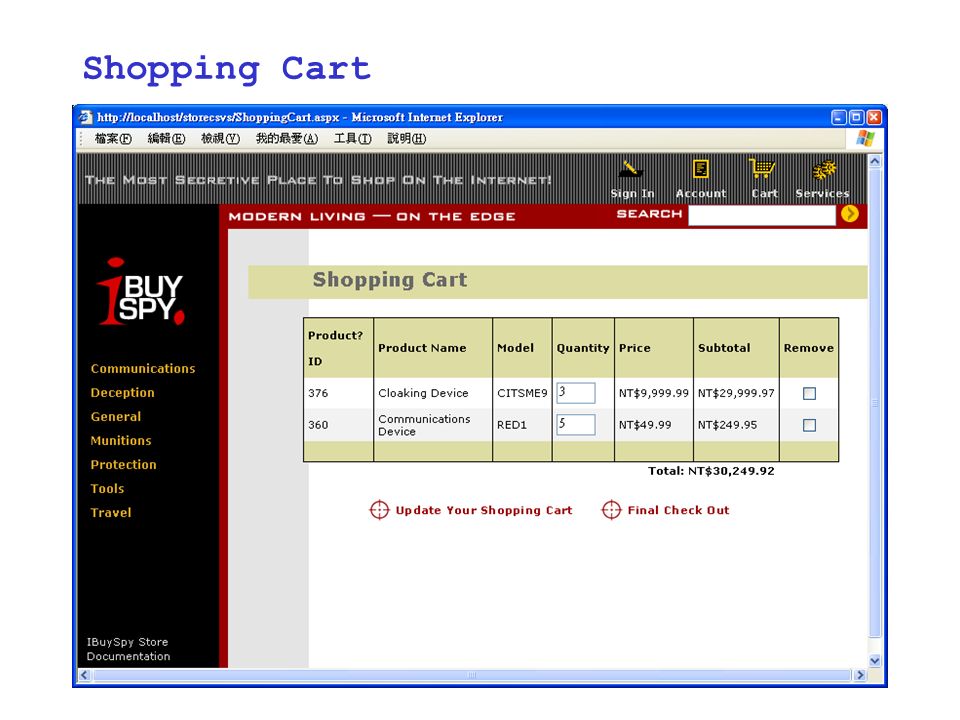Click the vertical scrollbar up arrow
The width and height of the screenshot is (960, 720).
click(x=875, y=162)
